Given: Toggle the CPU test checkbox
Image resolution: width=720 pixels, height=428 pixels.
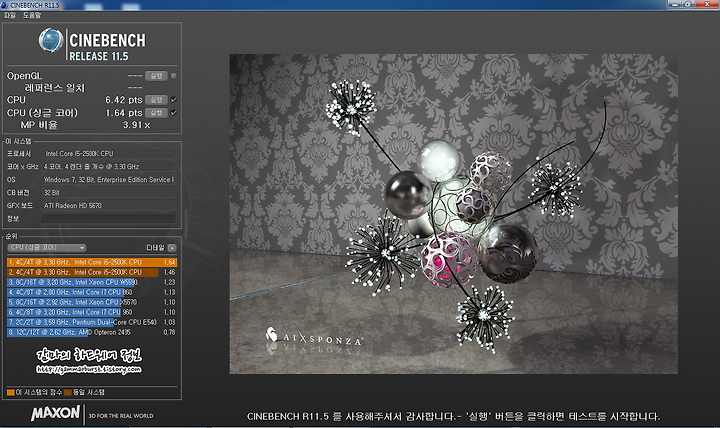Looking at the screenshot, I should pyautogui.click(x=174, y=100).
